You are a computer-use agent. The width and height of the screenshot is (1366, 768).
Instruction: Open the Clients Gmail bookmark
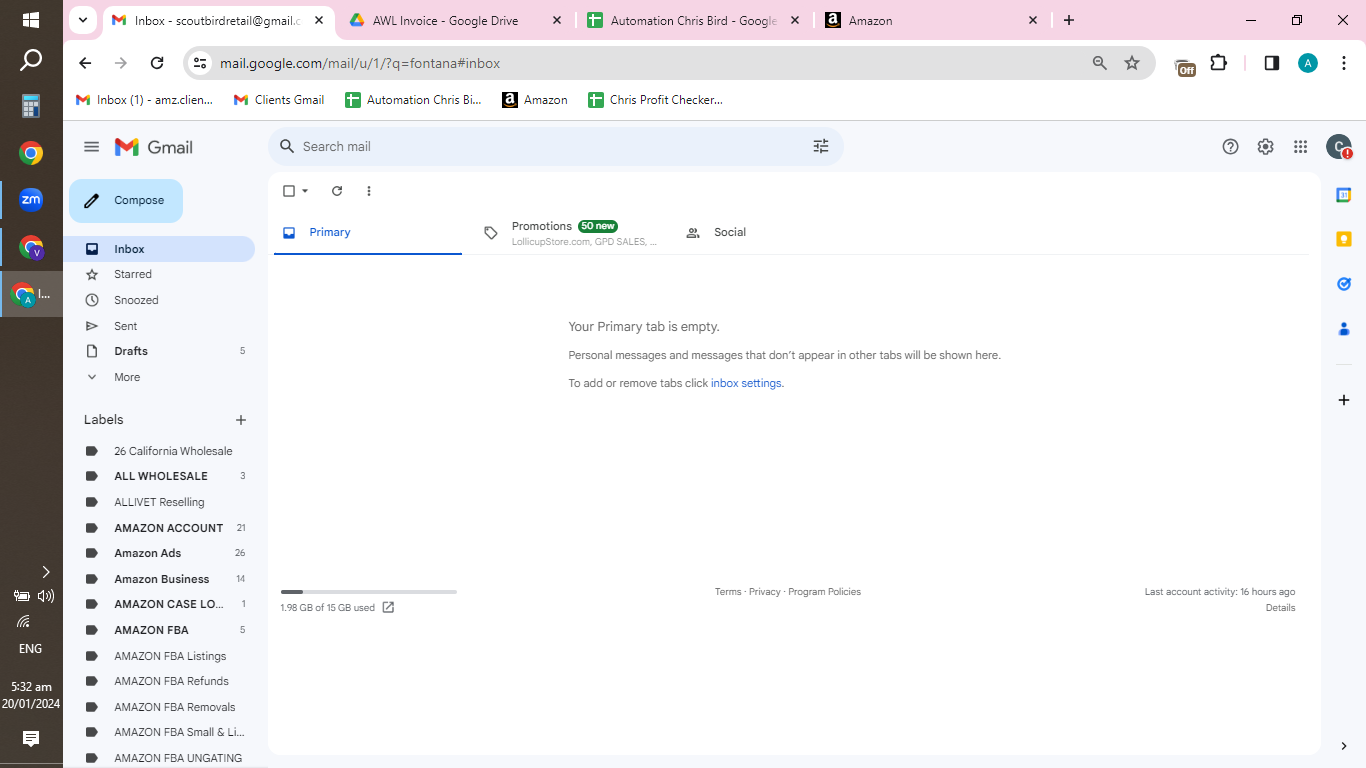pyautogui.click(x=279, y=100)
